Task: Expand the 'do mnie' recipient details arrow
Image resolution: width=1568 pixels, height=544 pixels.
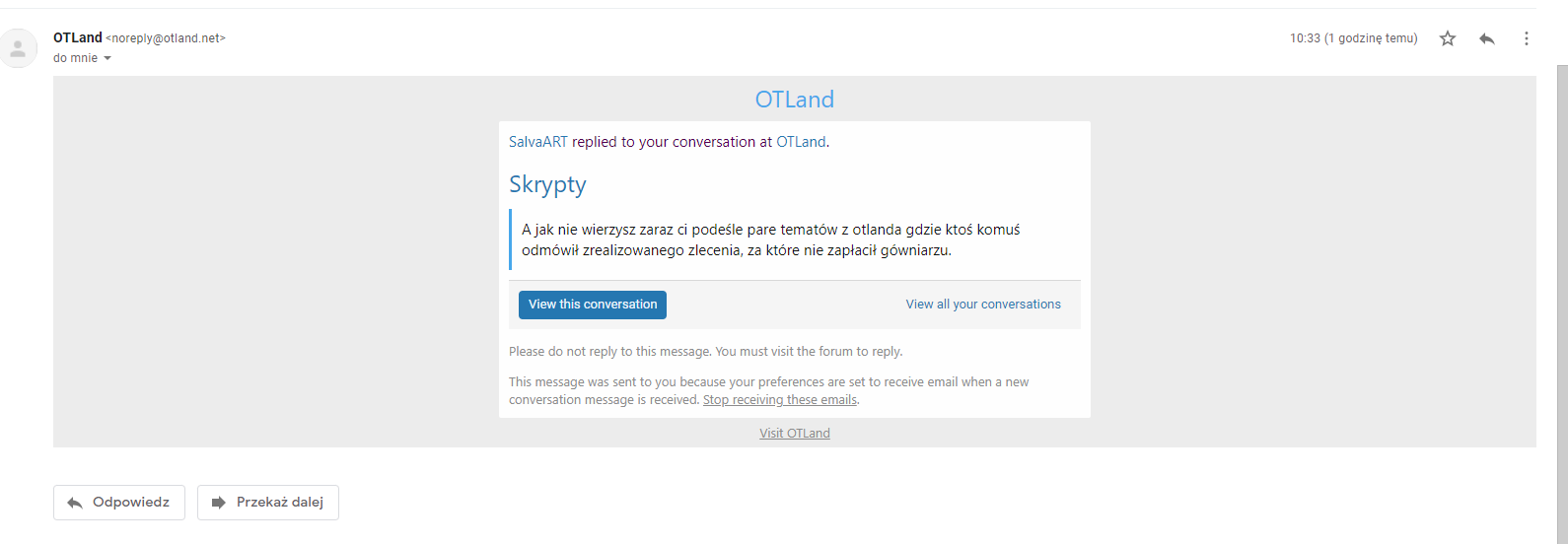Action: (107, 58)
